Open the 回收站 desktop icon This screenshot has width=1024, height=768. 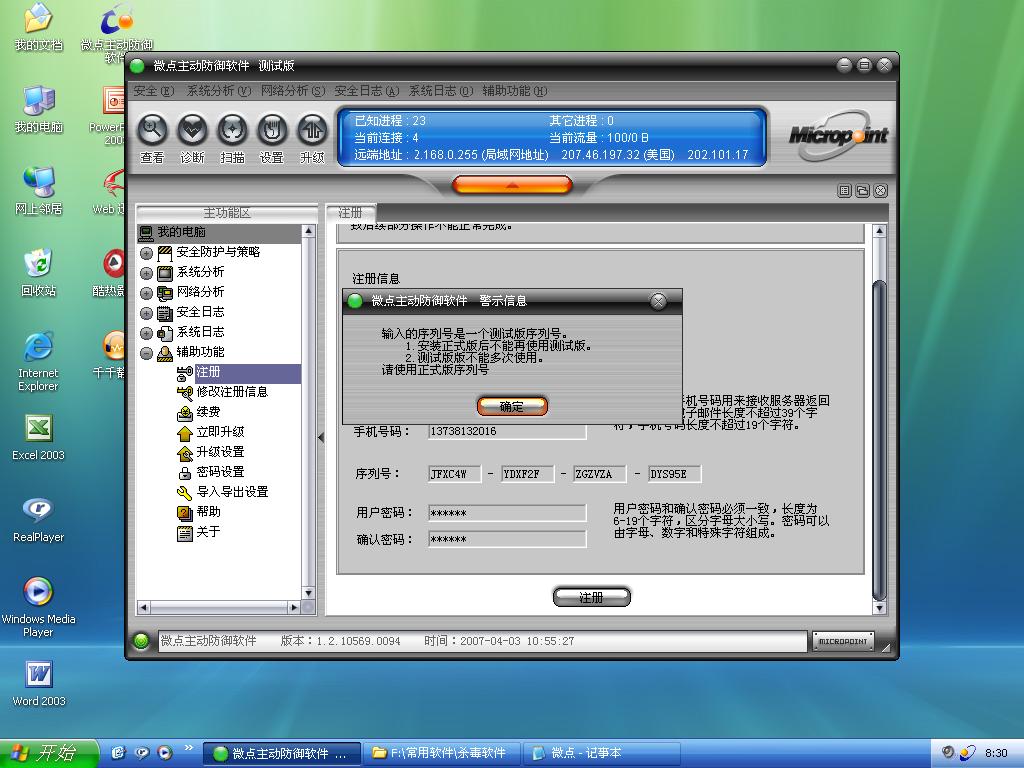38,263
